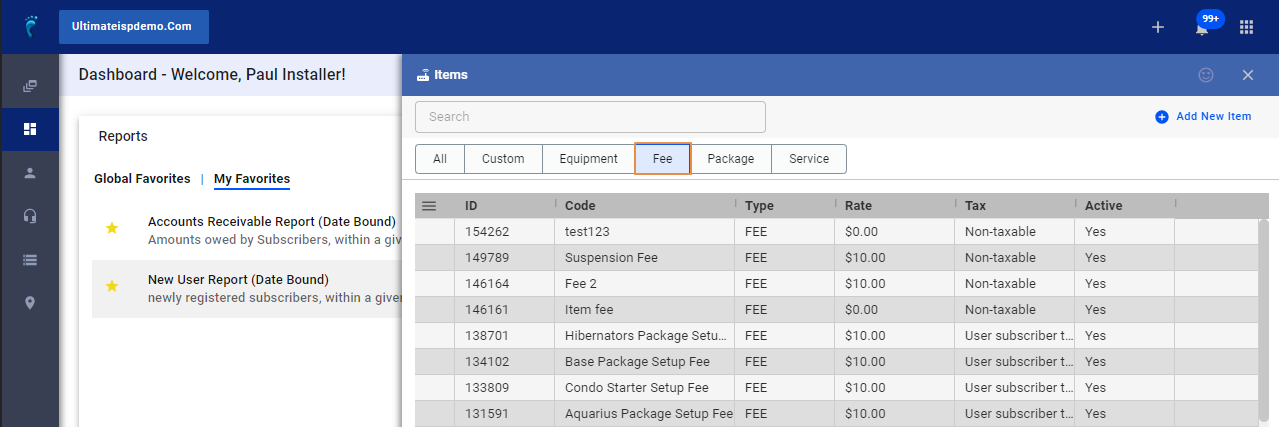Focus the Items search field
The image size is (1279, 427).
[x=590, y=117]
